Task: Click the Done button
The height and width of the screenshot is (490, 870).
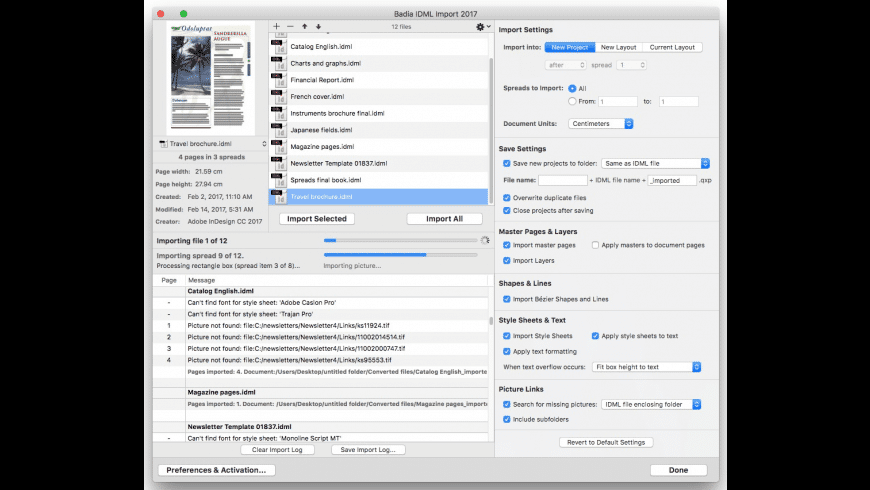Action: pyautogui.click(x=679, y=470)
